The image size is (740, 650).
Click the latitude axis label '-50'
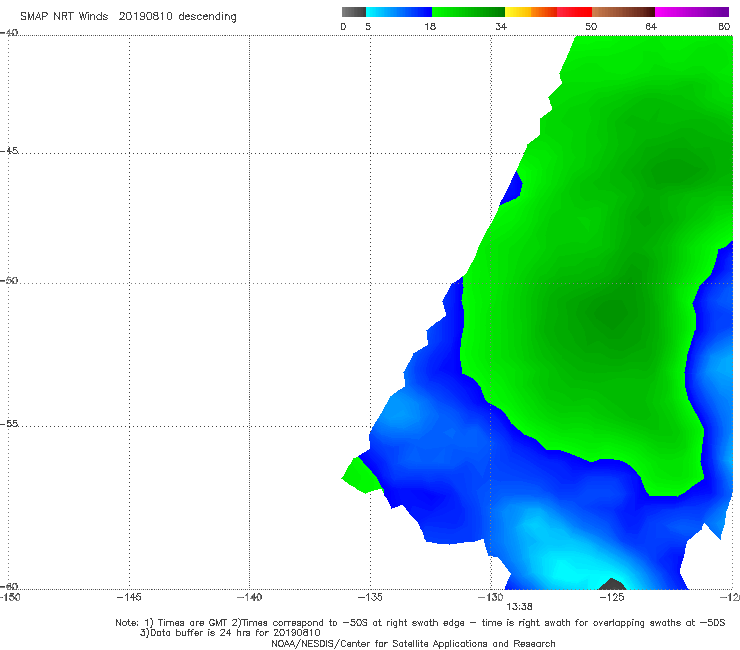pos(9,280)
